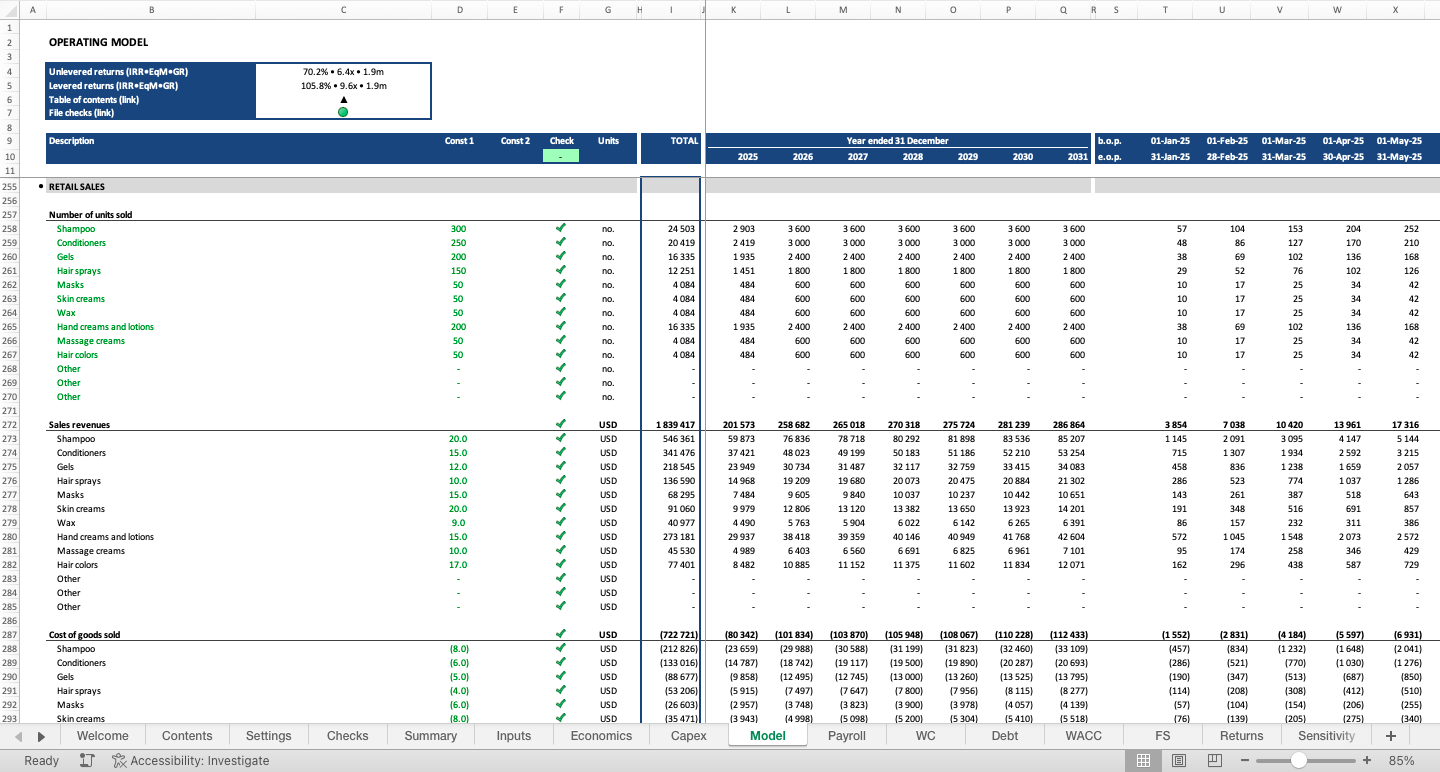This screenshot has height=772, width=1440.
Task: Click the Wax units check mark
Action: (x=561, y=312)
